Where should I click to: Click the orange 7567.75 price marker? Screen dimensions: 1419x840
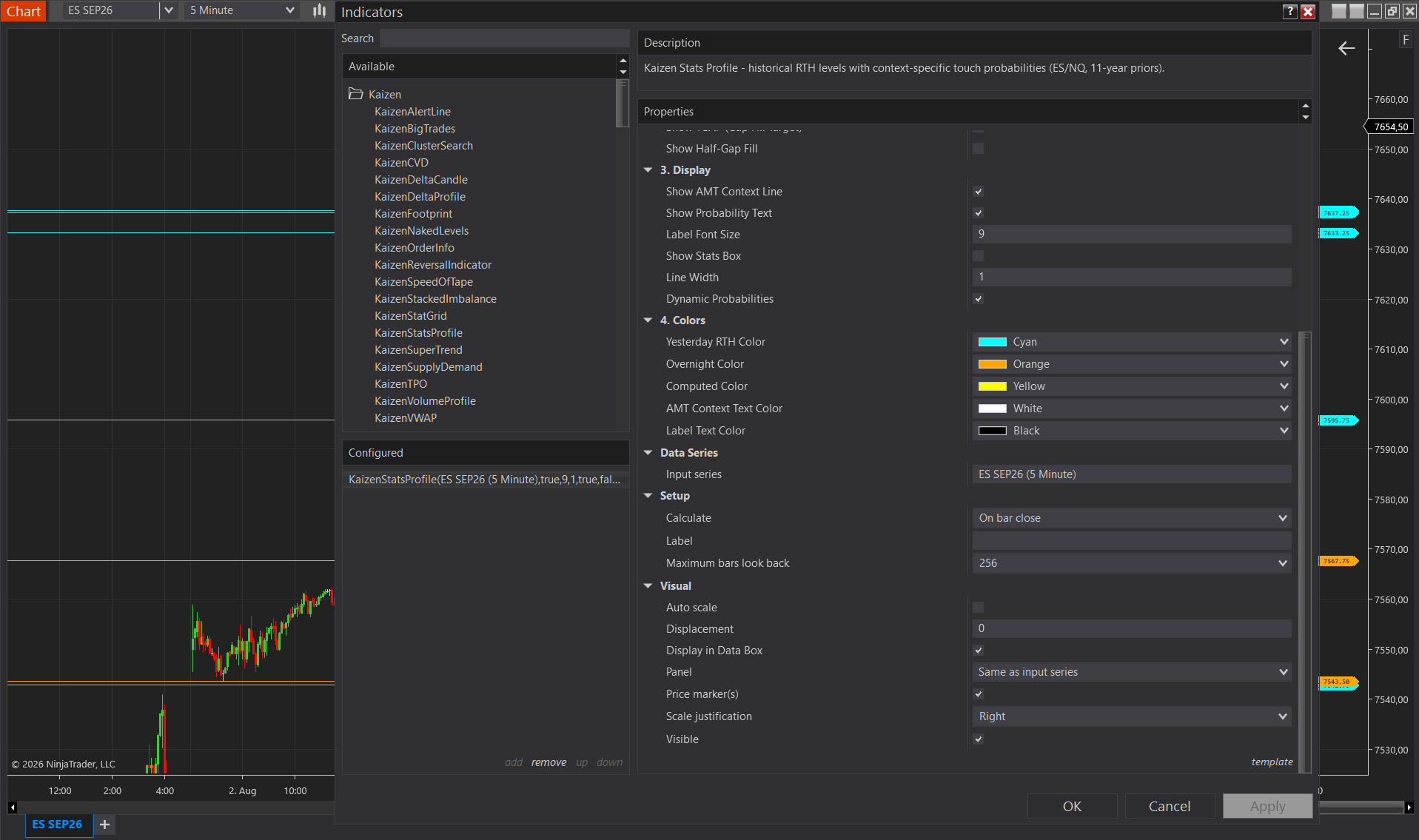(x=1338, y=561)
